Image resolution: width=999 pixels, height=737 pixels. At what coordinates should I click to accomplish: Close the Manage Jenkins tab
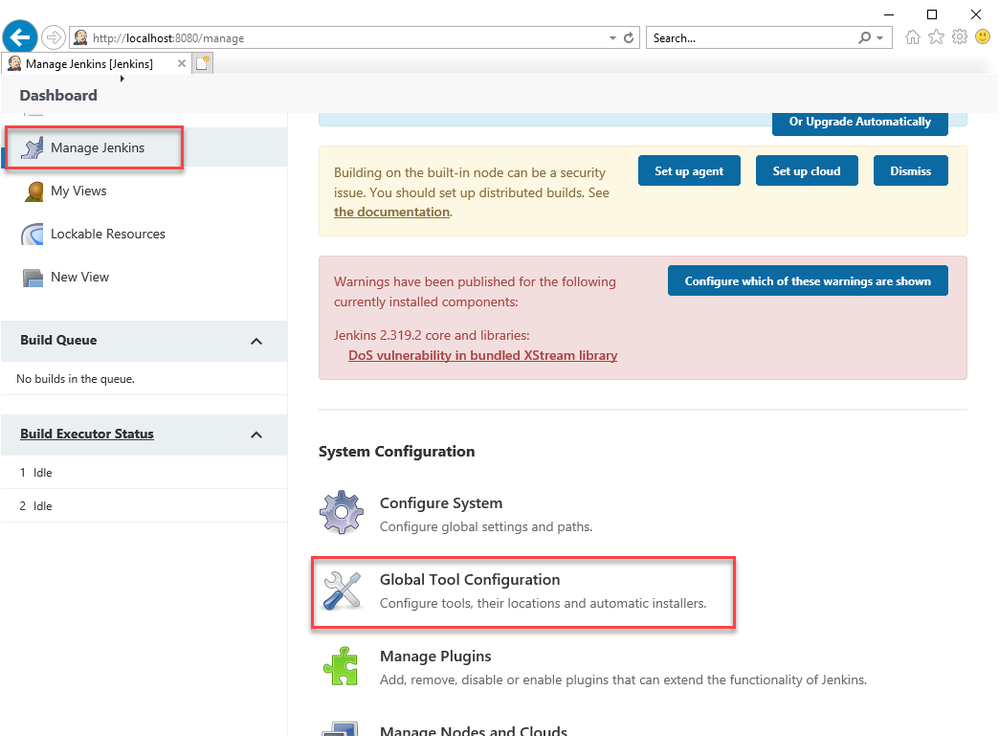[x=182, y=63]
